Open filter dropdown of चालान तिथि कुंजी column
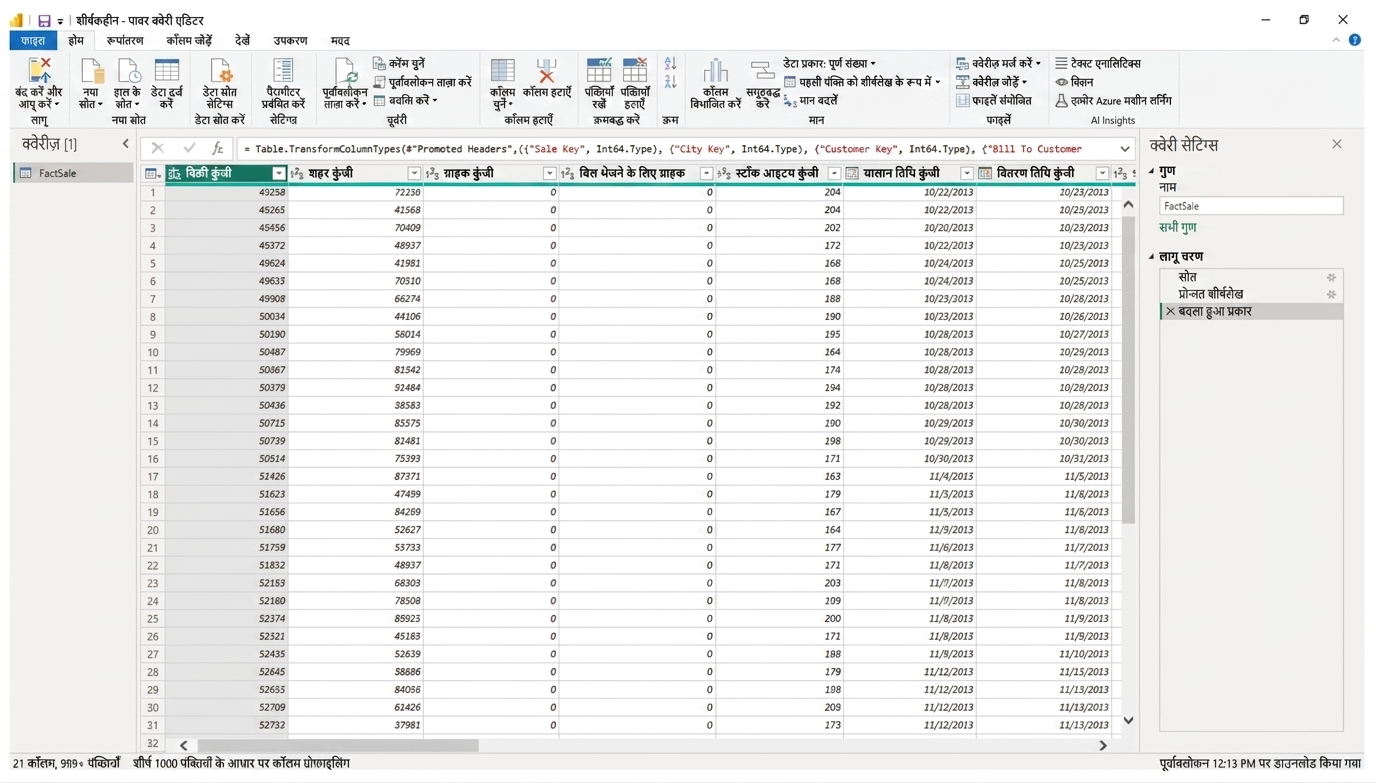The width and height of the screenshot is (1376, 783). tap(967, 173)
